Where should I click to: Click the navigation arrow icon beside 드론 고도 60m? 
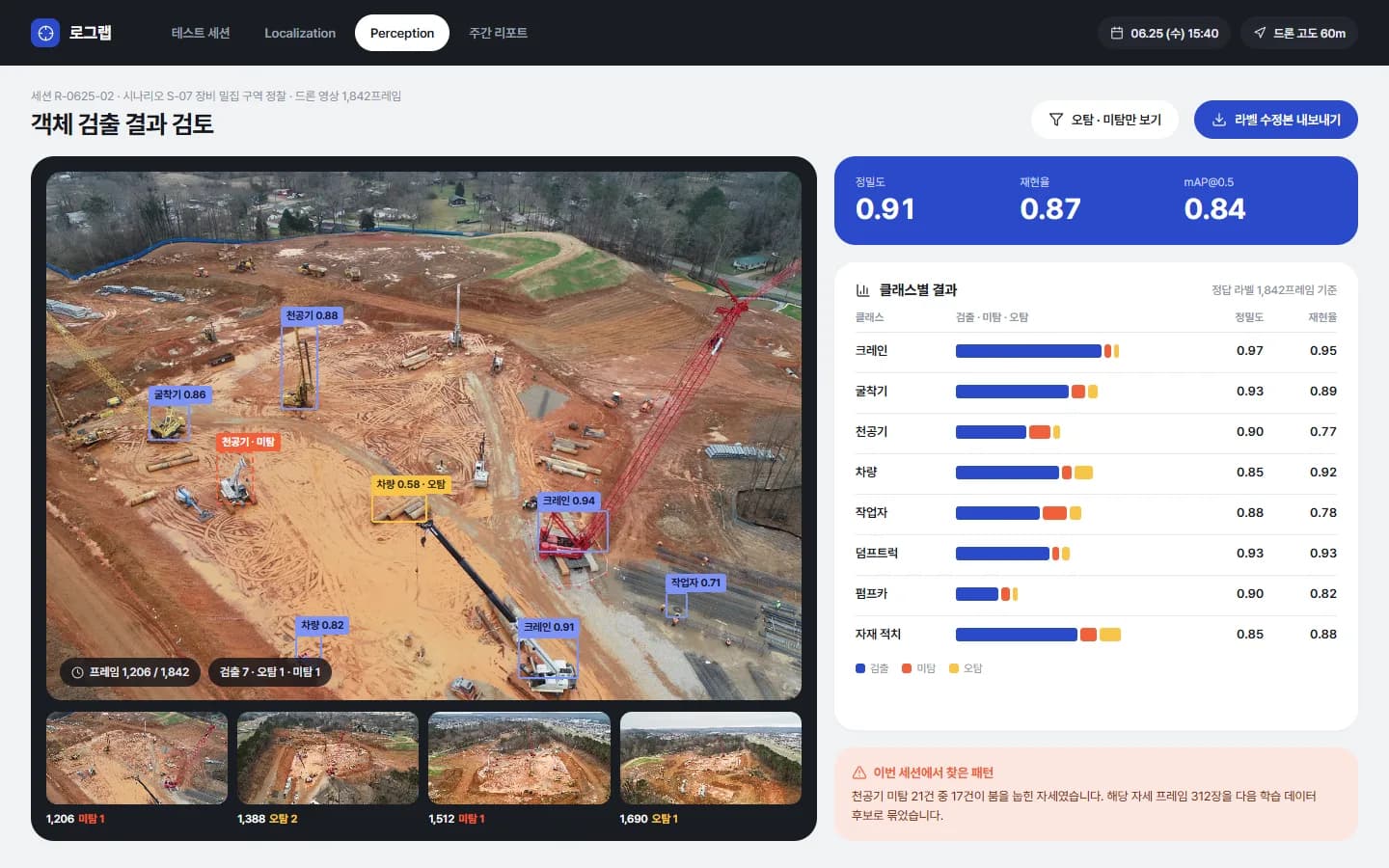(x=1260, y=33)
